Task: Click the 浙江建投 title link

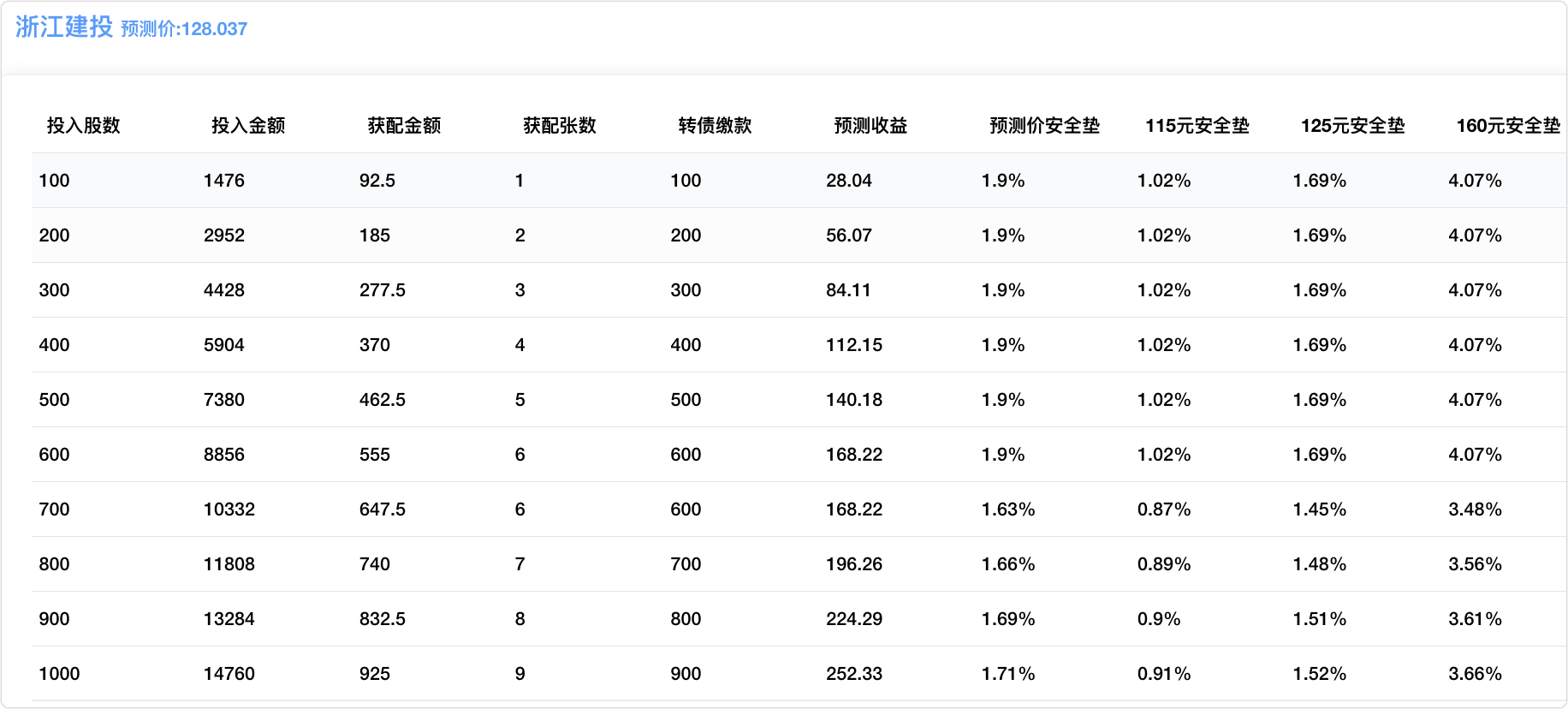Action: point(64,27)
